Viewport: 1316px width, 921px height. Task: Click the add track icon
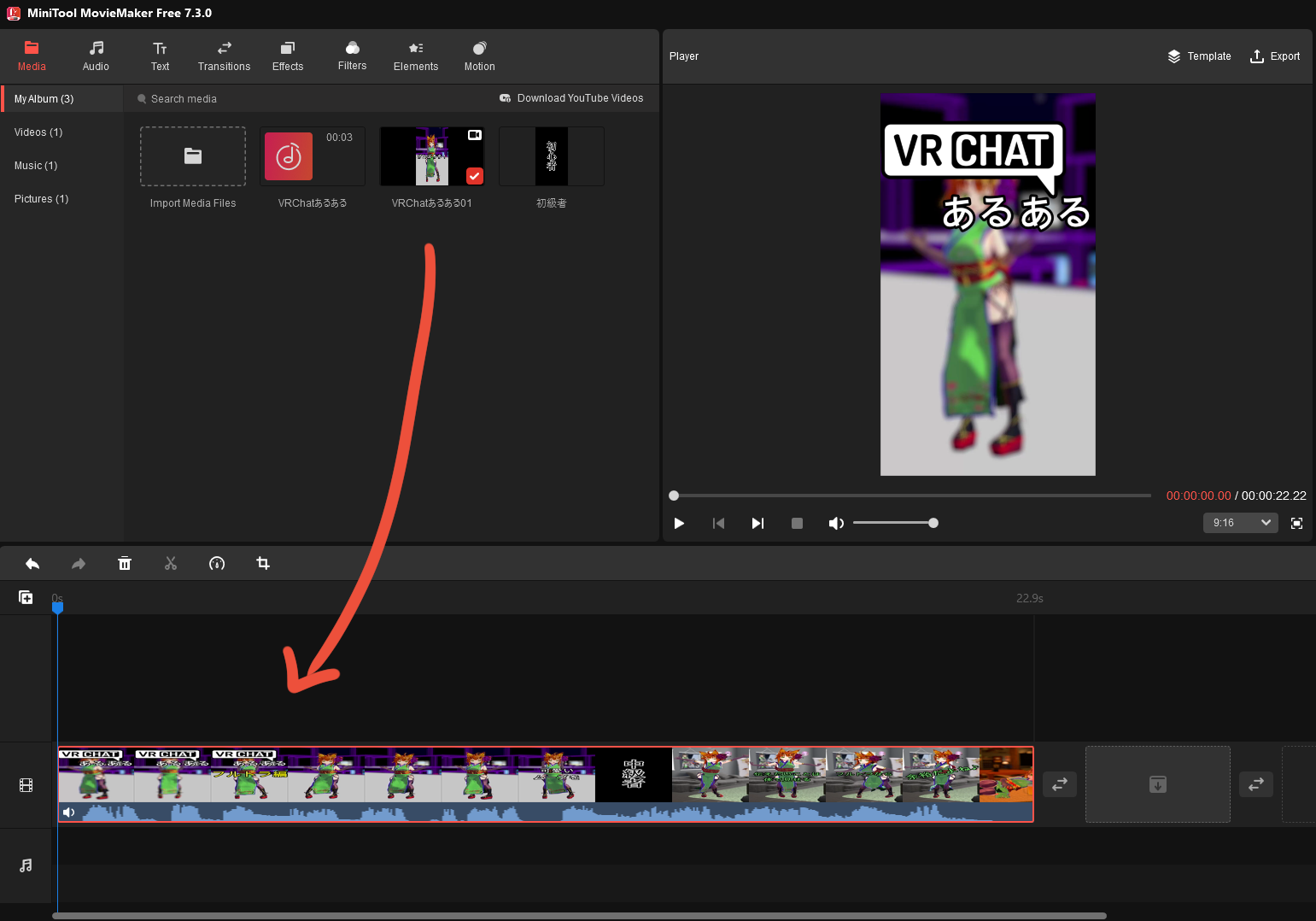click(x=26, y=598)
